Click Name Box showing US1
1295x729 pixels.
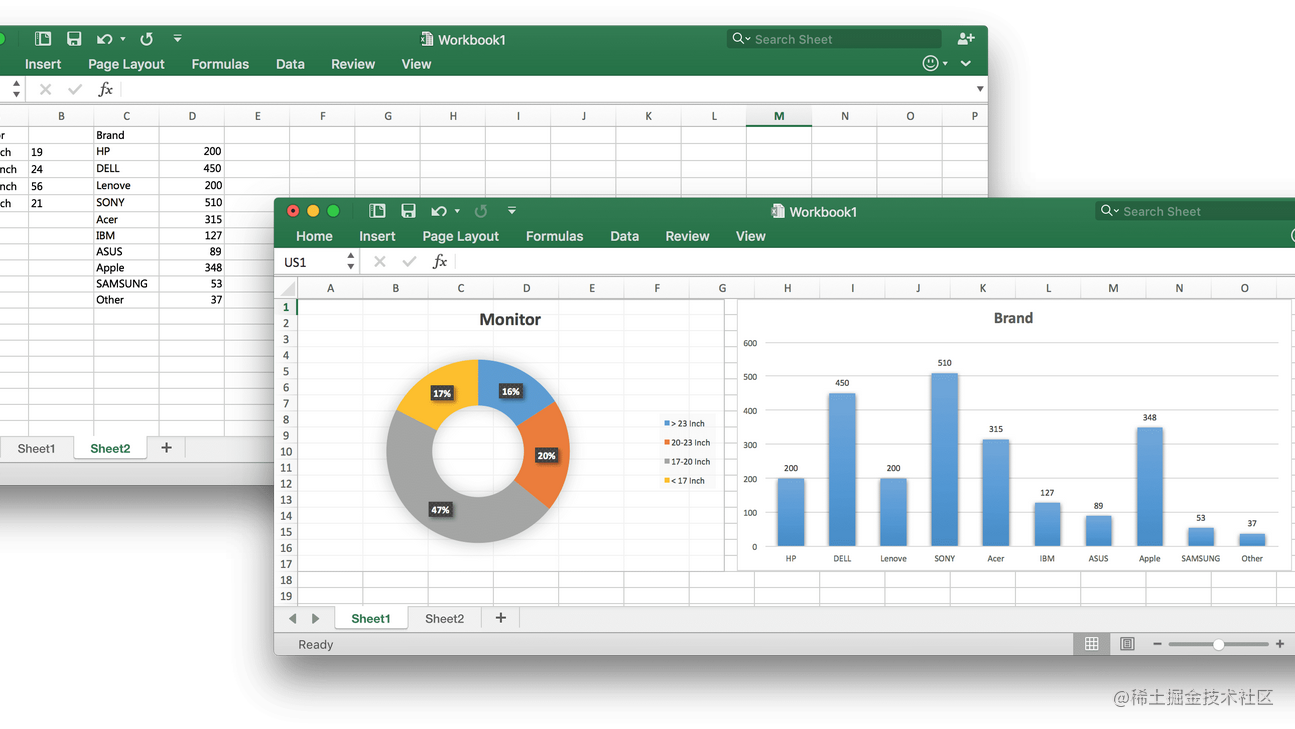pyautogui.click(x=311, y=262)
